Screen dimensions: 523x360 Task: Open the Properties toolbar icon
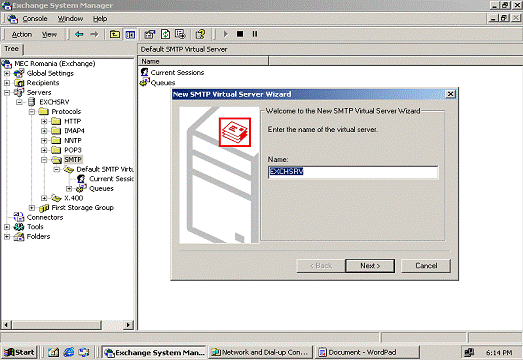point(150,34)
